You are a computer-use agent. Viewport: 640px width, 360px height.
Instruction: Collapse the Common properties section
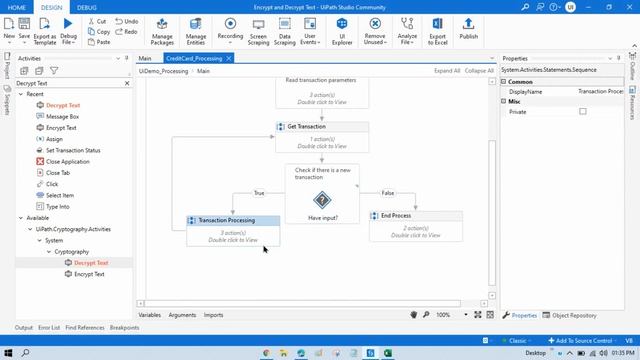[504, 82]
